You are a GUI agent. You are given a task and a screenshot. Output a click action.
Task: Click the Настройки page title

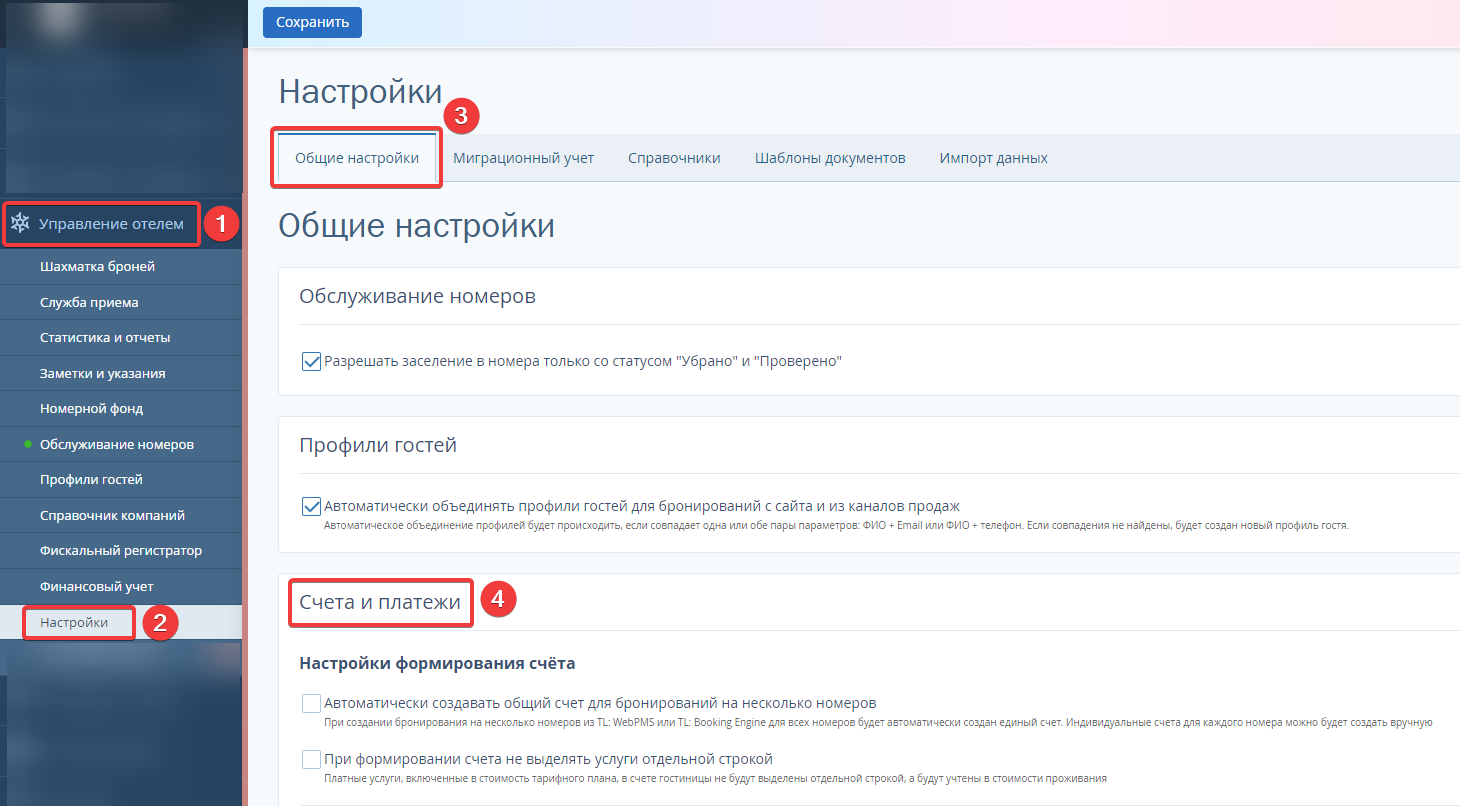360,91
